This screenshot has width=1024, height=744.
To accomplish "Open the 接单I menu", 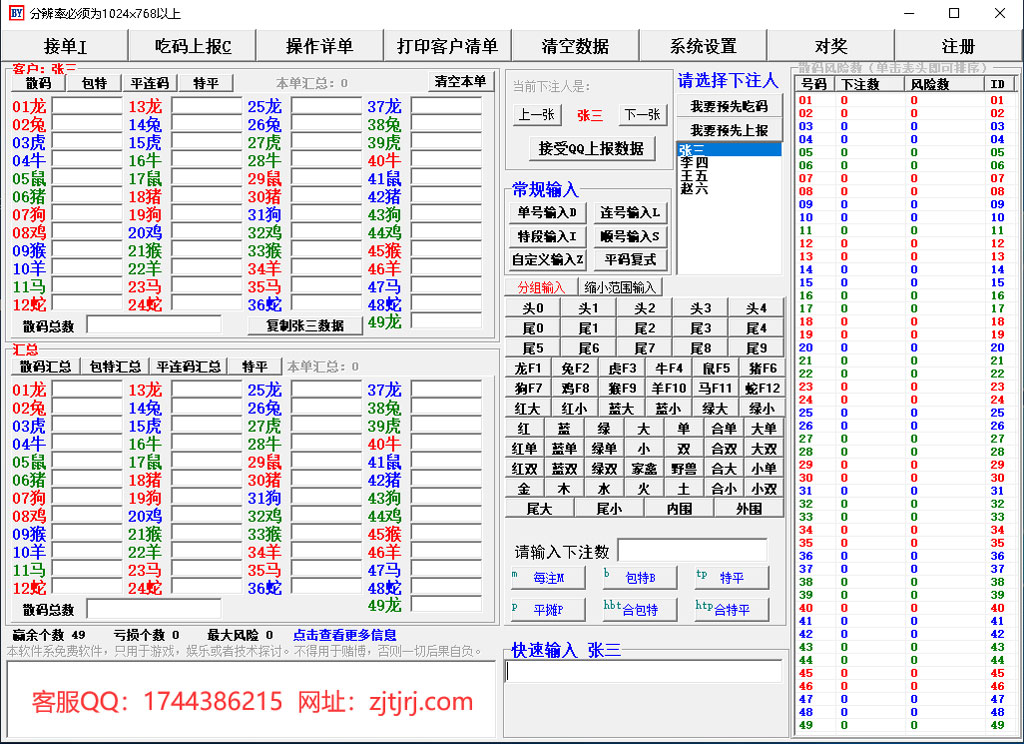I will coord(65,46).
